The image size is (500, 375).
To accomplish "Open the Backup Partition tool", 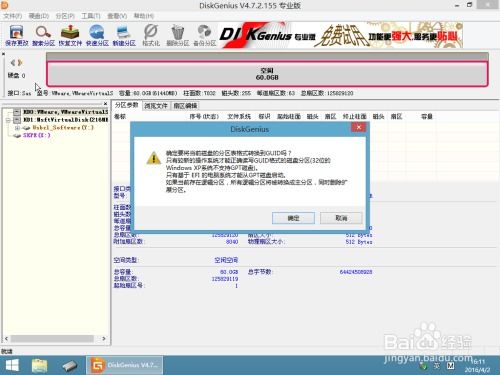I will (205, 35).
